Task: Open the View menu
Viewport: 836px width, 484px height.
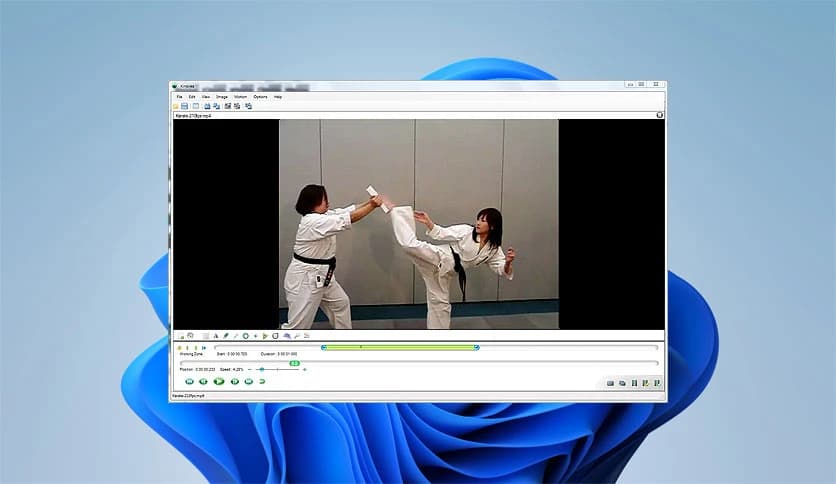Action: (205, 97)
